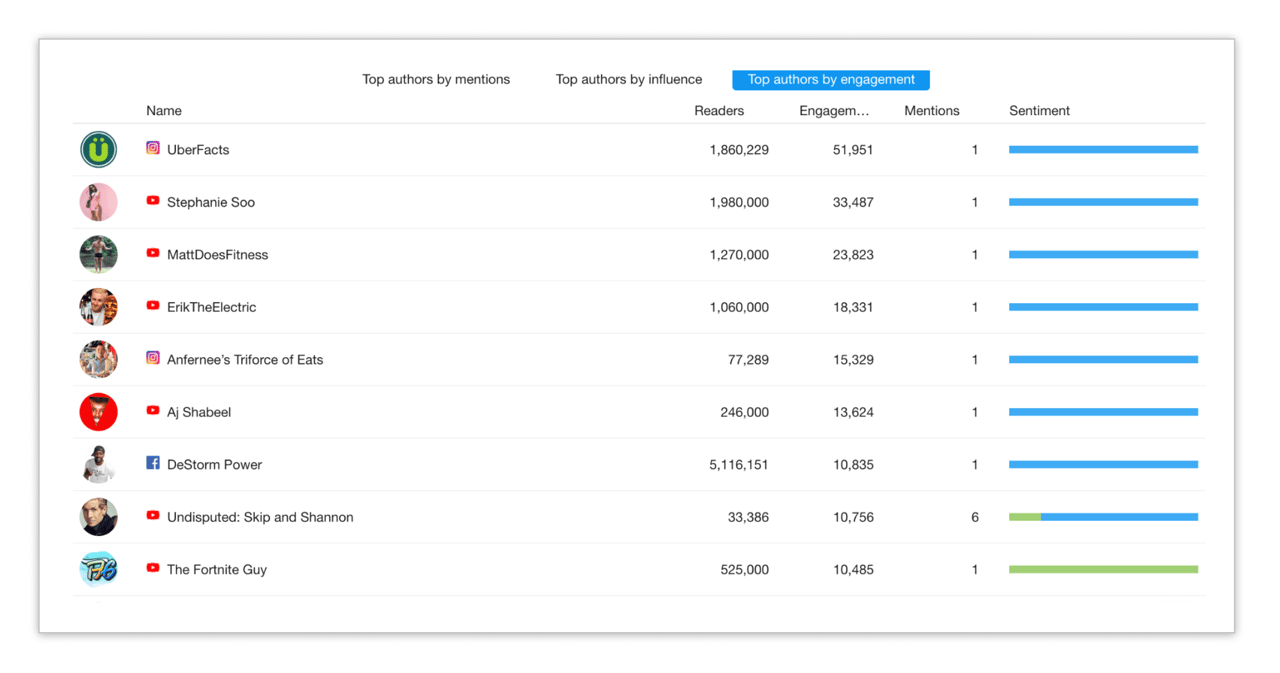Click the YouTube icon beside Aj Shabeel
This screenshot has width=1280, height=673.
(x=153, y=410)
